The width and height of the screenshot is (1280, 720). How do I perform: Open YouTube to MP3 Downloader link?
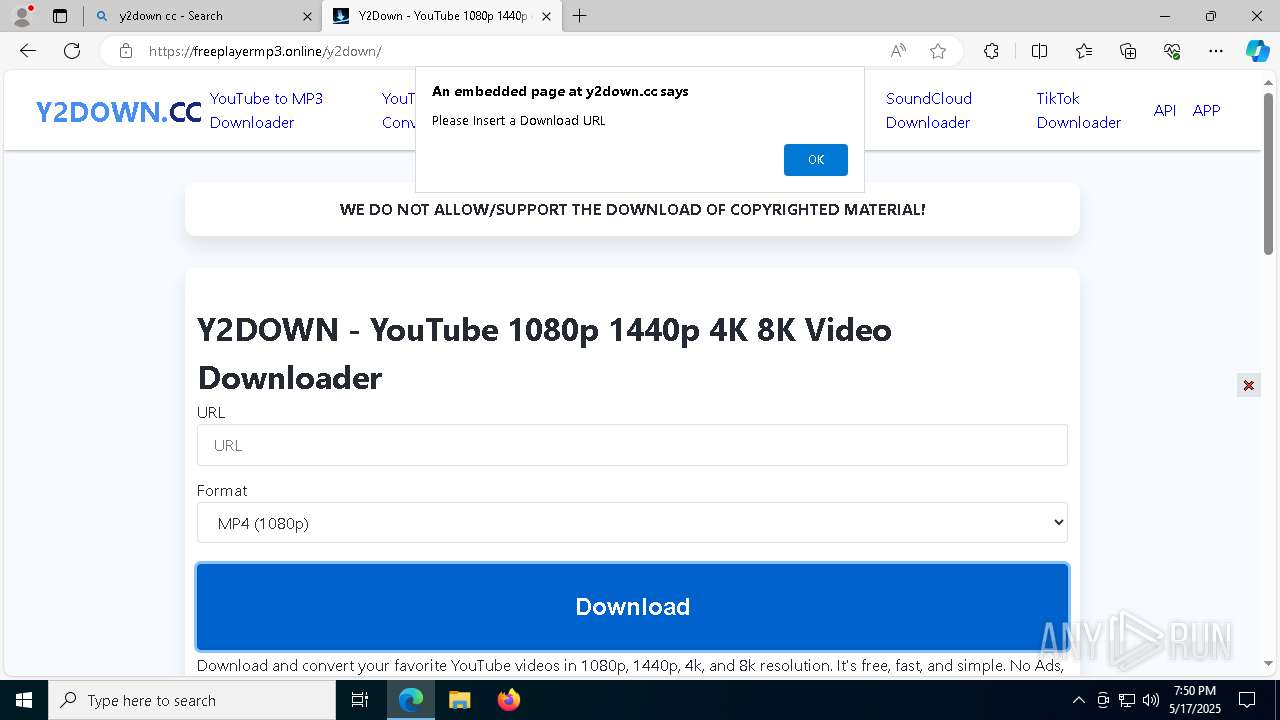[266, 110]
